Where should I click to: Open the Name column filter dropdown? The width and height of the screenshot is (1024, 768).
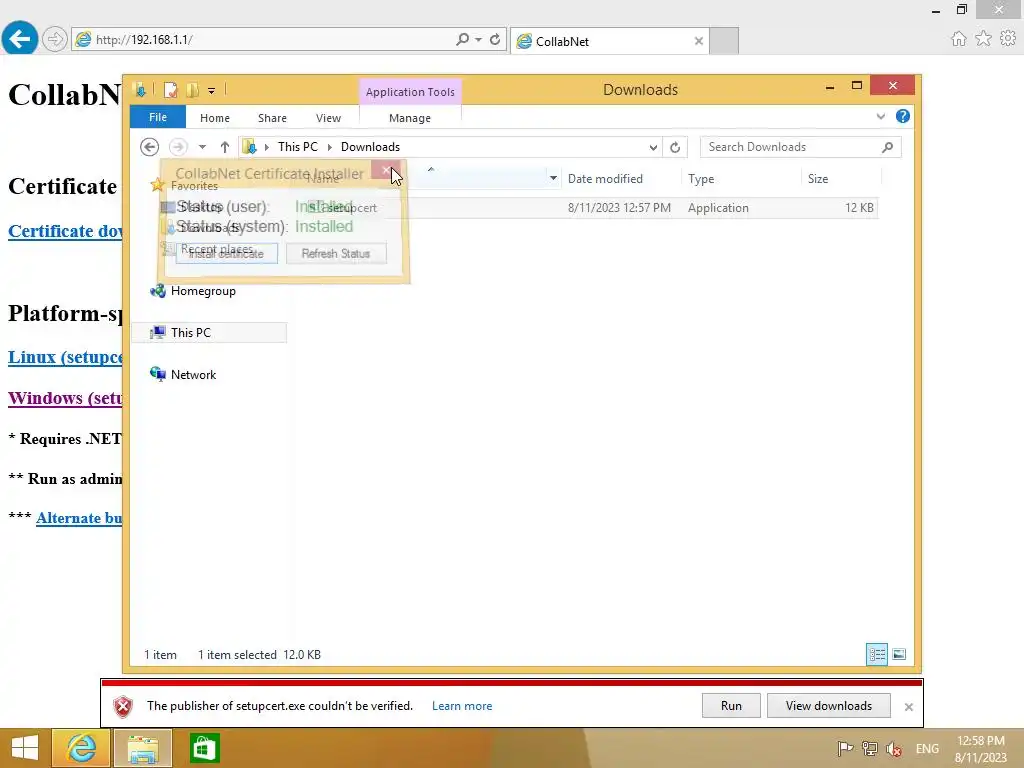pyautogui.click(x=553, y=178)
